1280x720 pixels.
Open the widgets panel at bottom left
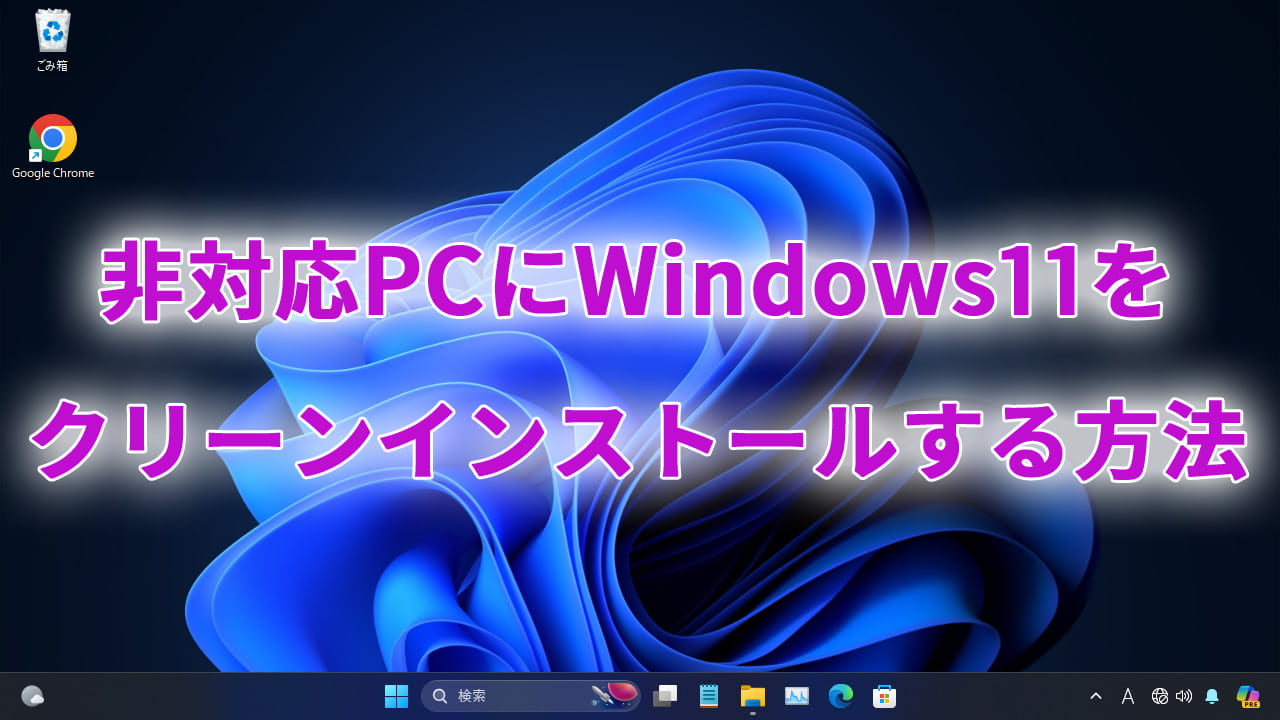34,695
